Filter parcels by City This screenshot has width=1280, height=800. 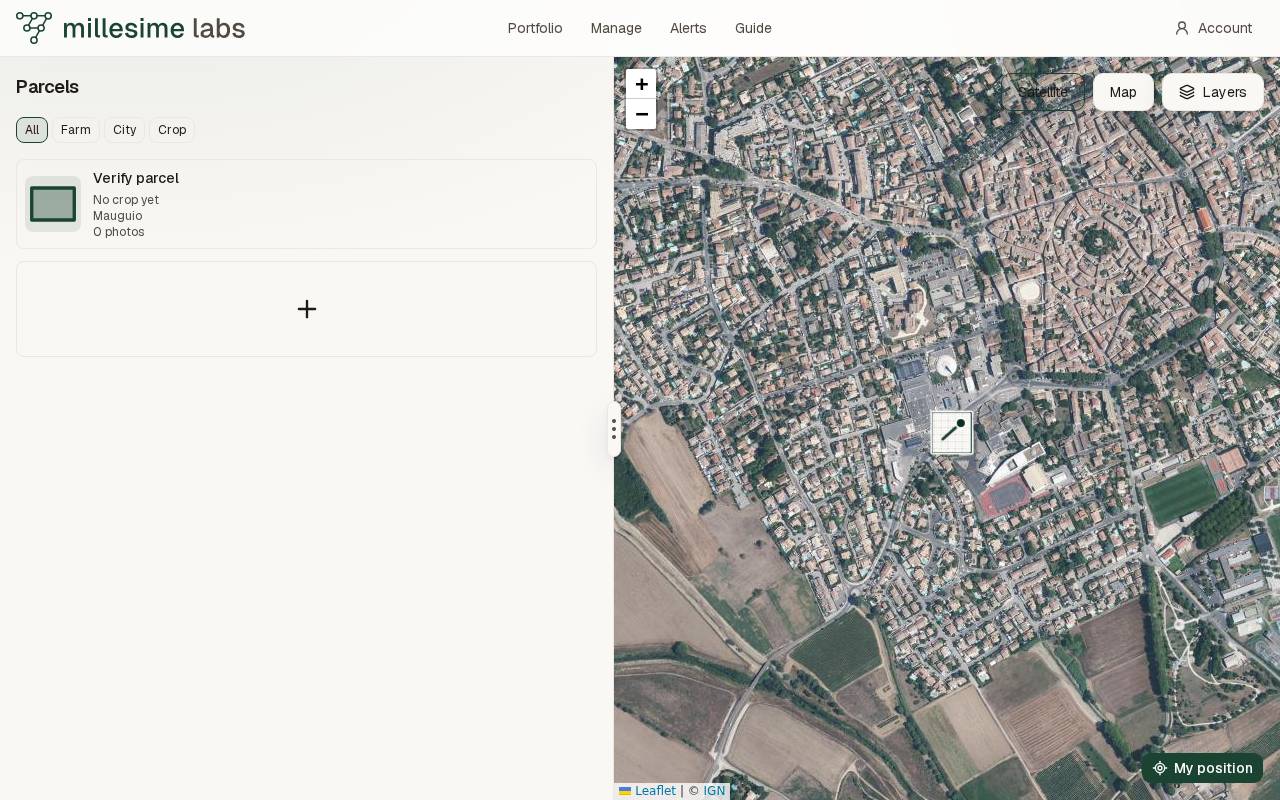(x=125, y=130)
